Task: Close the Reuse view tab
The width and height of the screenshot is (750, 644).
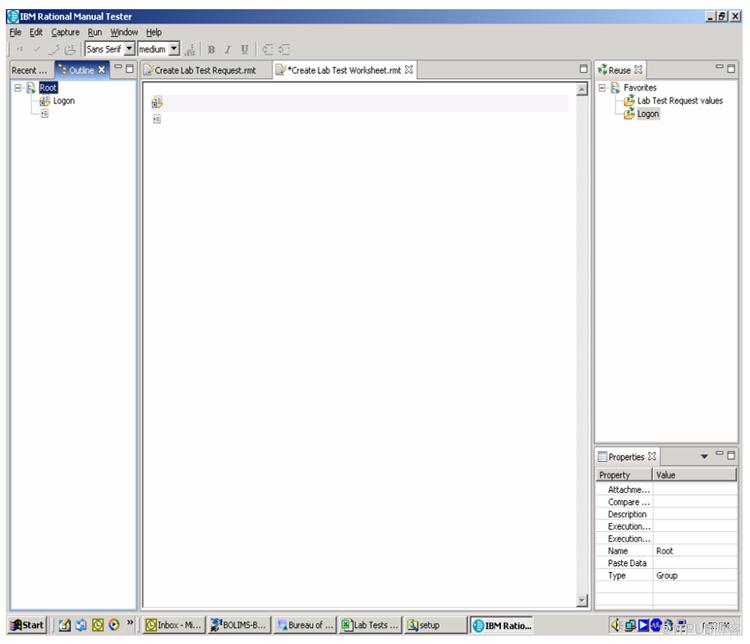Action: pyautogui.click(x=638, y=70)
